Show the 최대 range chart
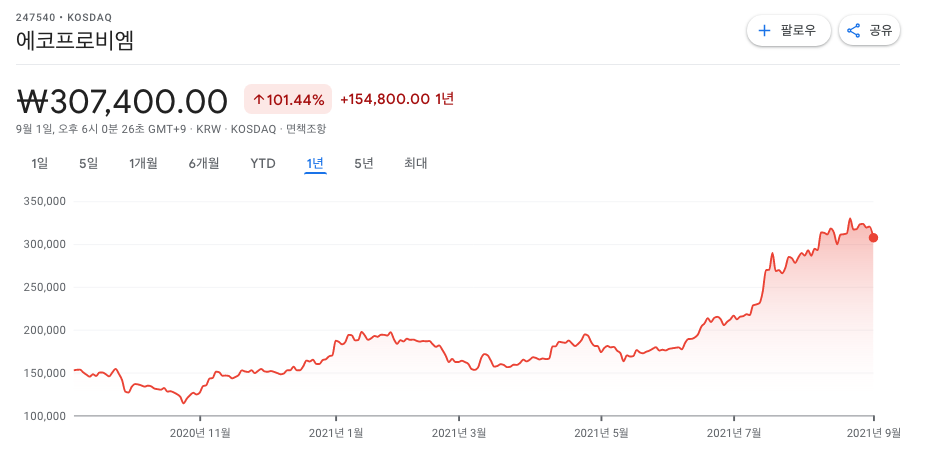This screenshot has width=930, height=451. [x=416, y=164]
